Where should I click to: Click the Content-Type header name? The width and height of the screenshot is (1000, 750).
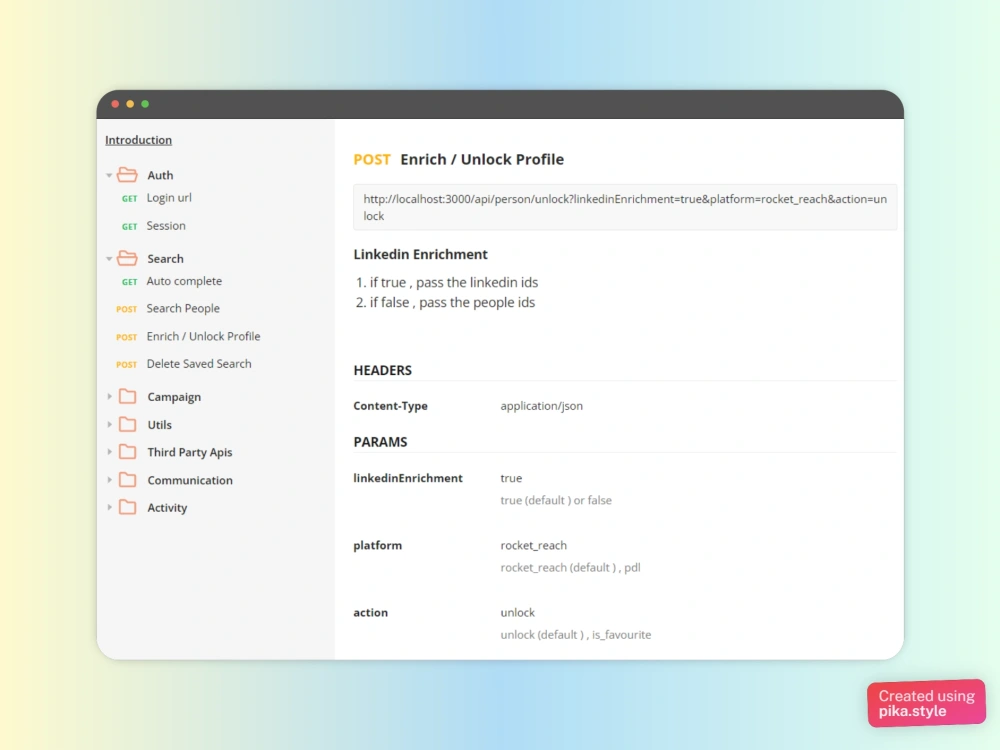coord(390,406)
